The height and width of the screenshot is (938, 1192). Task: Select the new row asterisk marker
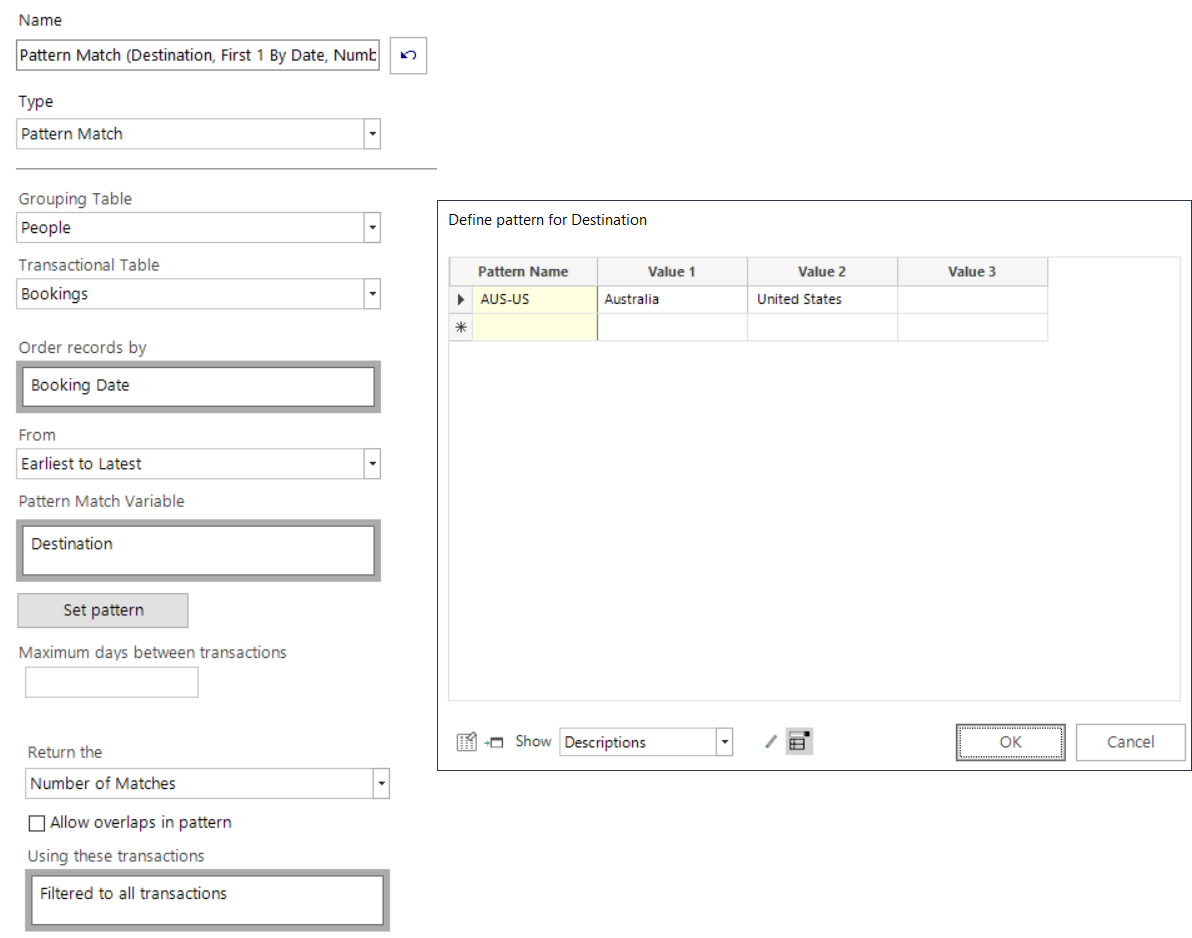coord(461,328)
